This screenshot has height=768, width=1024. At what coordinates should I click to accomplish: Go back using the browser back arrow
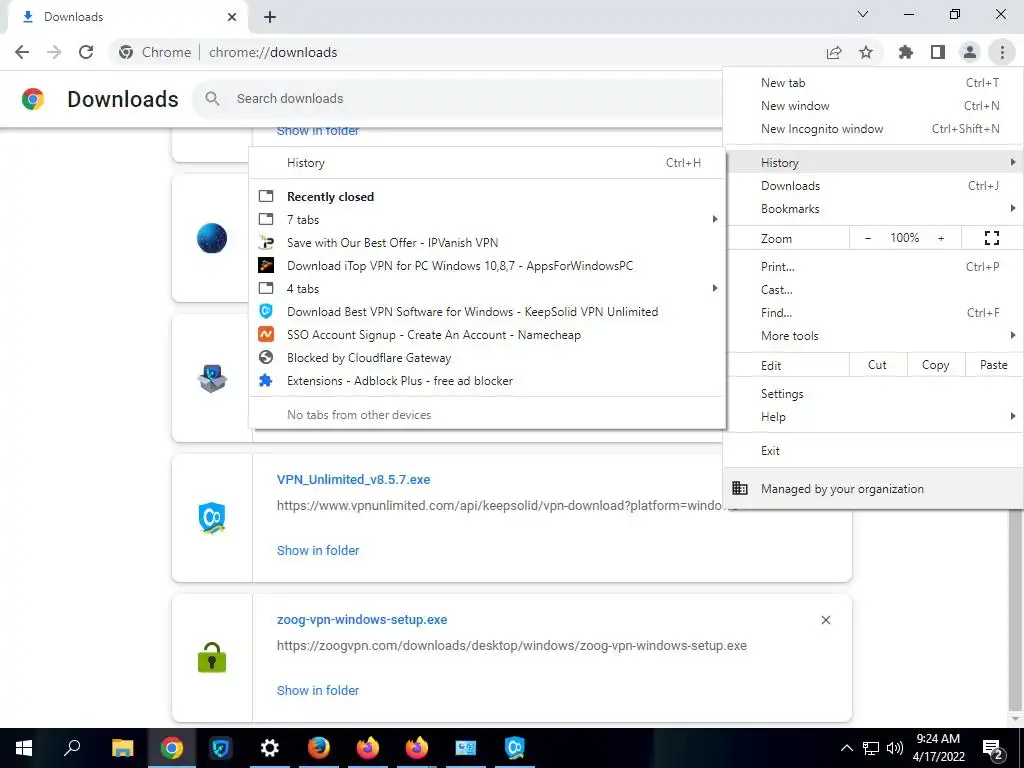[x=22, y=52]
